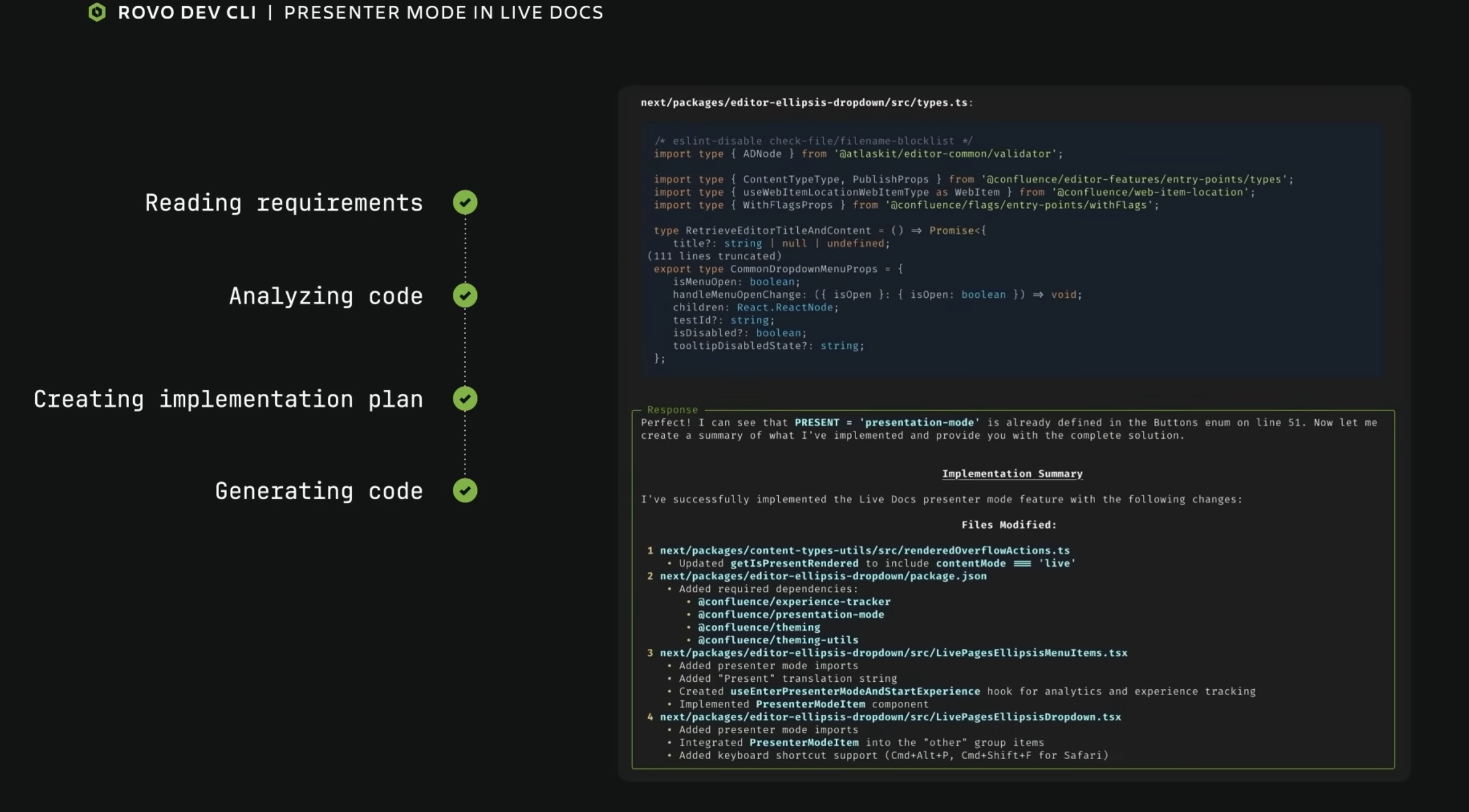The height and width of the screenshot is (812, 1469).
Task: Click the ROVO DEV CLI title text
Action: (x=187, y=13)
